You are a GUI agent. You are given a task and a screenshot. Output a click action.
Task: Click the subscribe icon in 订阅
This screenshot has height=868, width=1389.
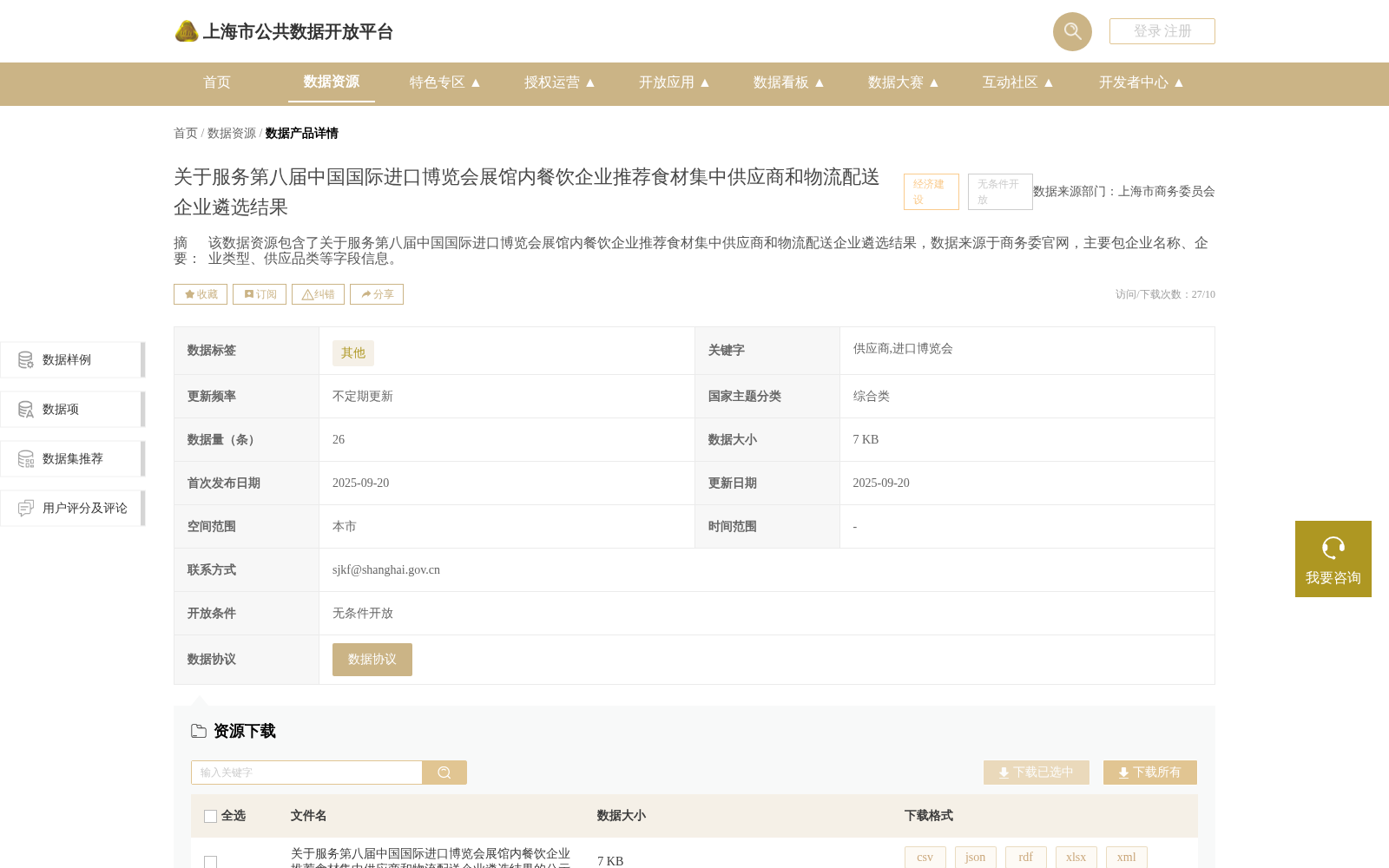[x=249, y=294]
